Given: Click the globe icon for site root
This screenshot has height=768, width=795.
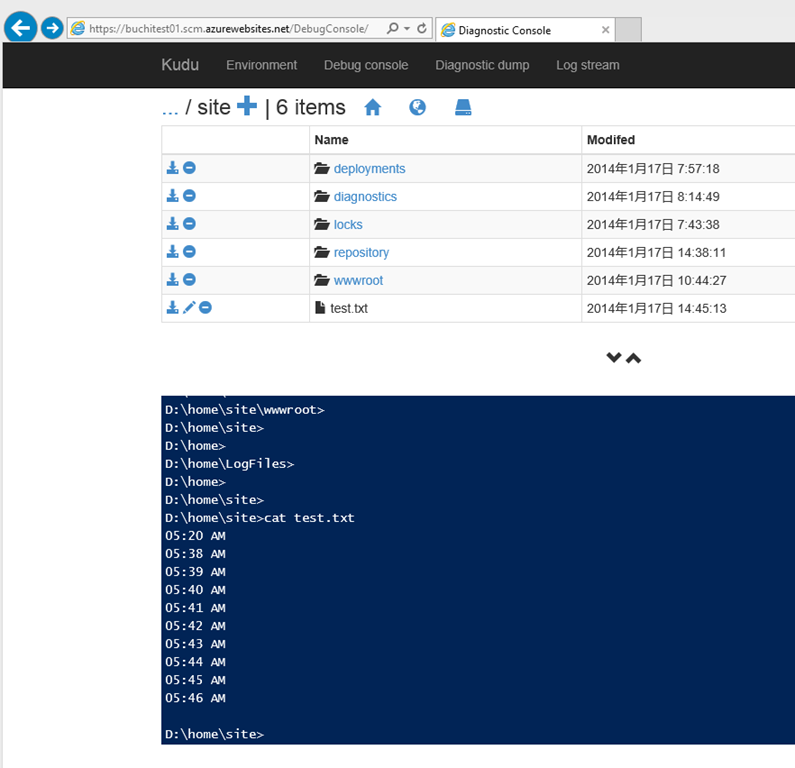Looking at the screenshot, I should point(417,107).
